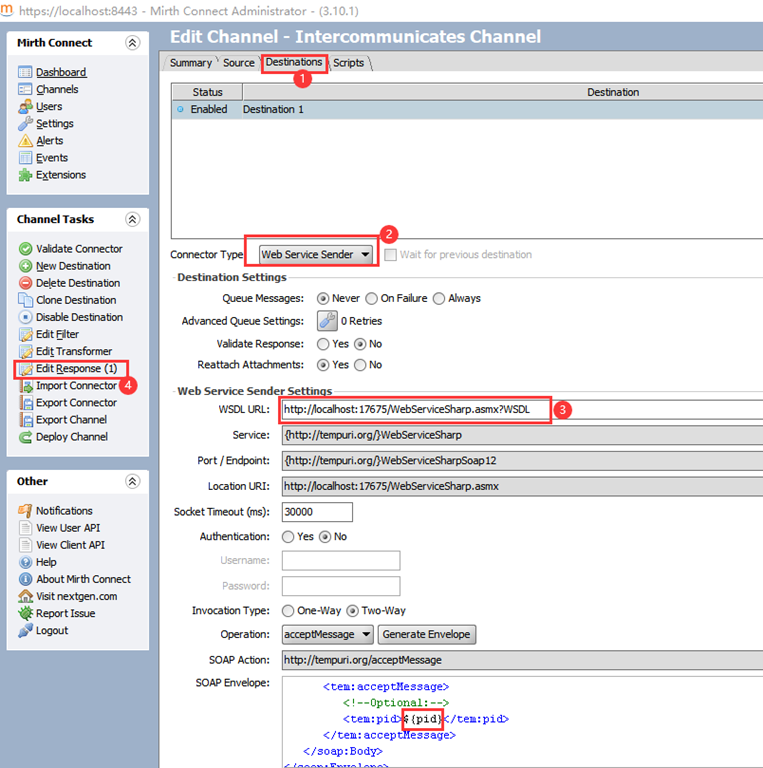The height and width of the screenshot is (768, 763).
Task: Click the Channels list icon
Action: pos(25,89)
